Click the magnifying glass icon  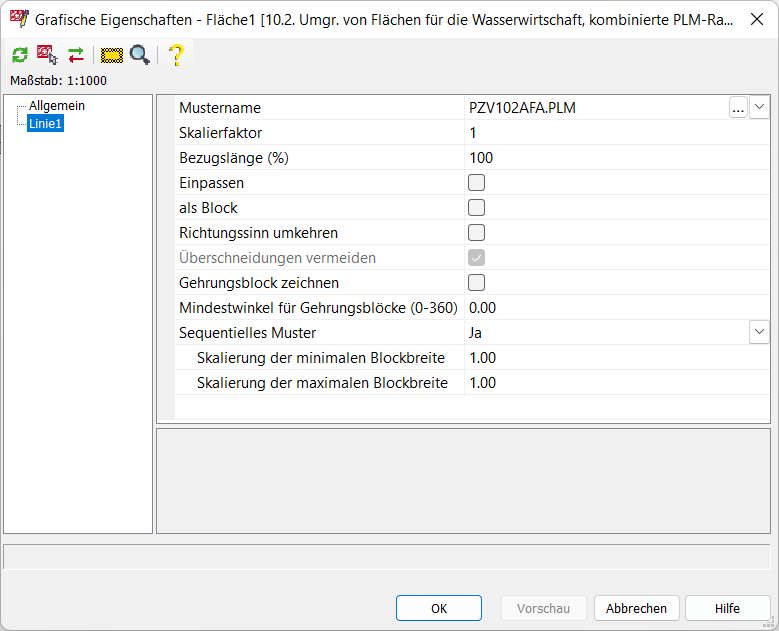point(140,55)
